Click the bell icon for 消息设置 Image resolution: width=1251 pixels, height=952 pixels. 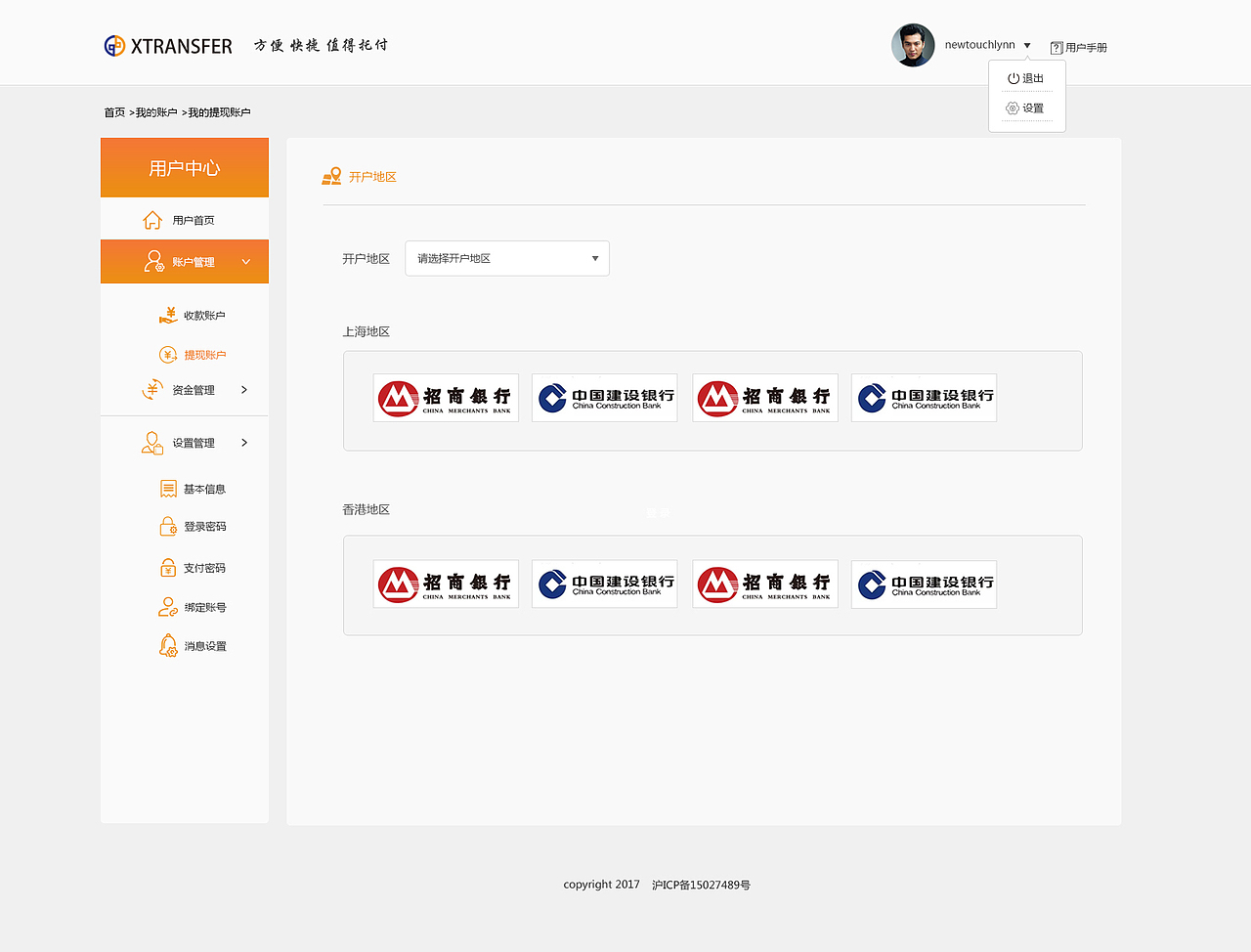[168, 645]
